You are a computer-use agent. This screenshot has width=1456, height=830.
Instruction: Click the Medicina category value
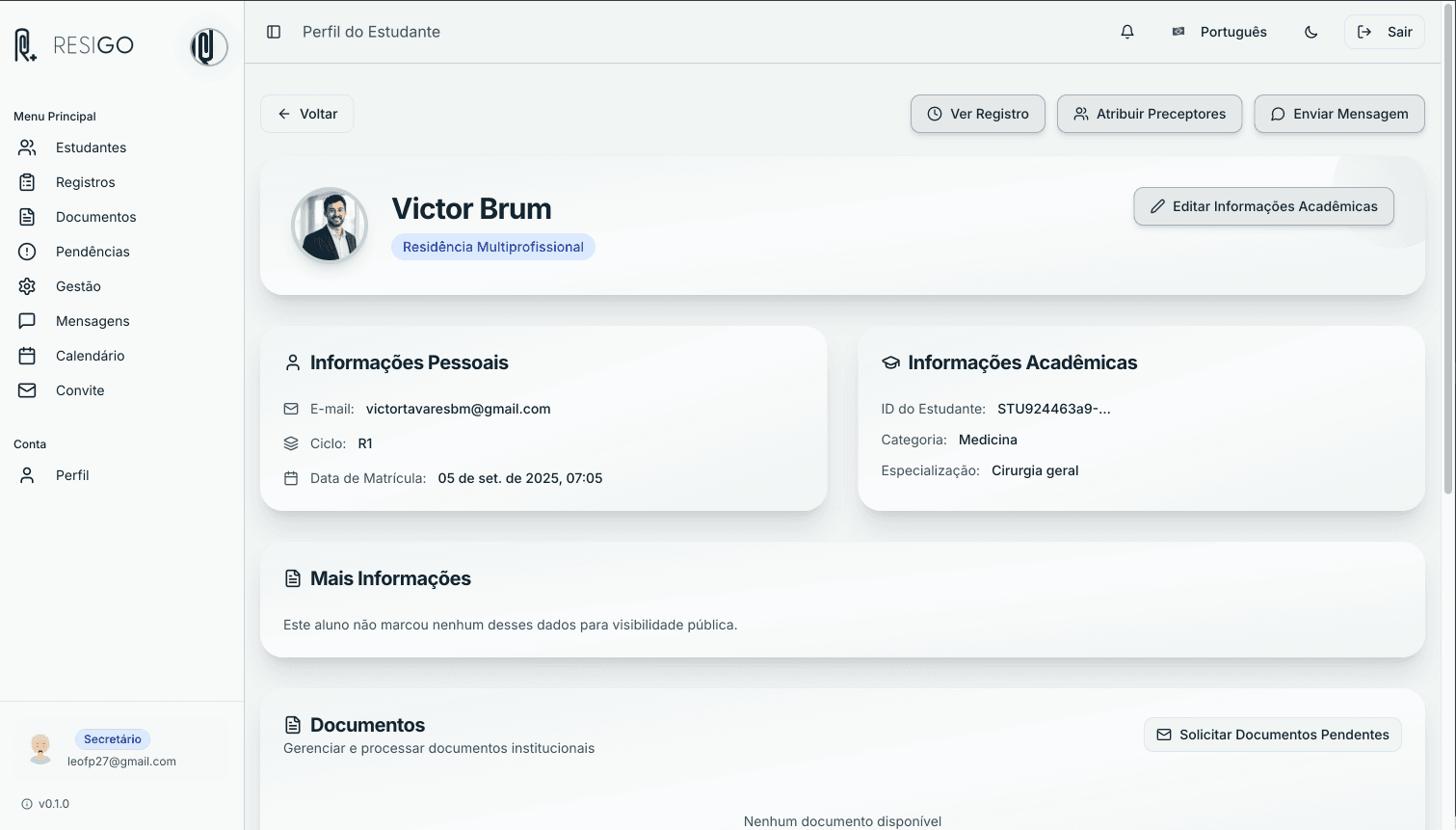(x=988, y=440)
